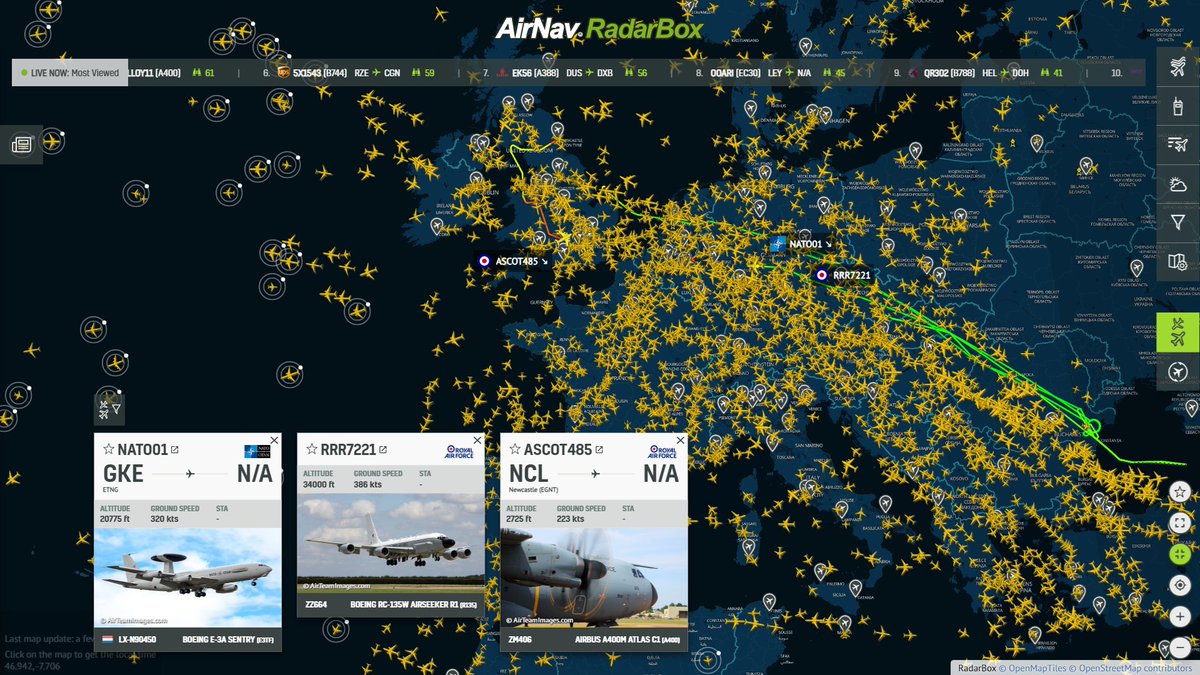Zoom in with the plus button

[x=1180, y=617]
